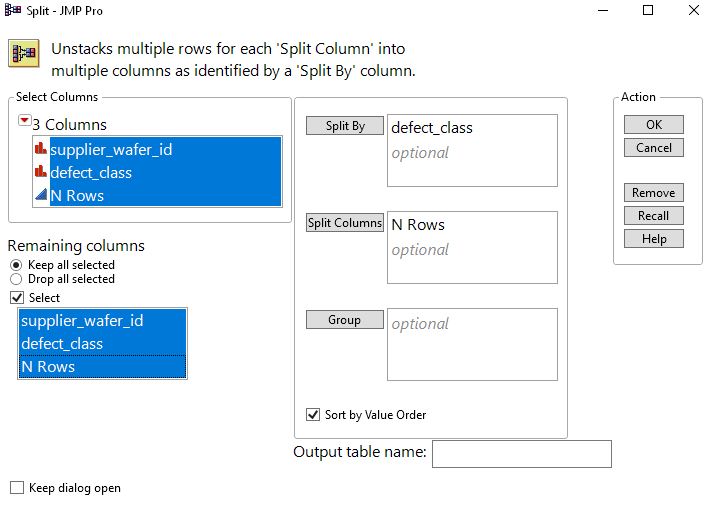Click OK to run the split
Screen dimensions: 714x506
[654, 125]
